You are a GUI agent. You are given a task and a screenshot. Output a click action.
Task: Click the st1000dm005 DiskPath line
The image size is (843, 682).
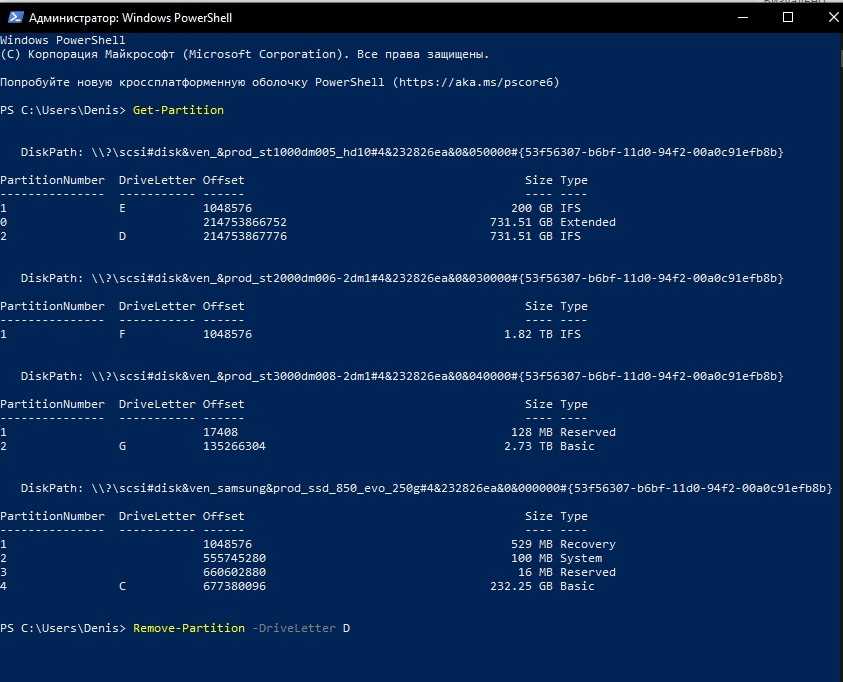402,152
